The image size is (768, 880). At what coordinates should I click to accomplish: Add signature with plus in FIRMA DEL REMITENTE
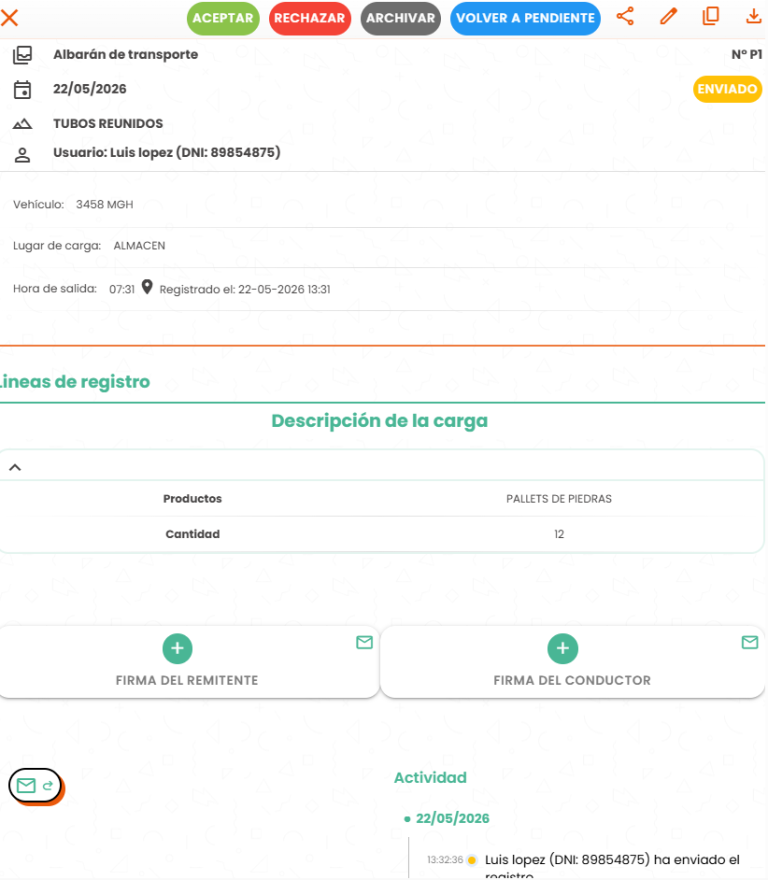177,648
